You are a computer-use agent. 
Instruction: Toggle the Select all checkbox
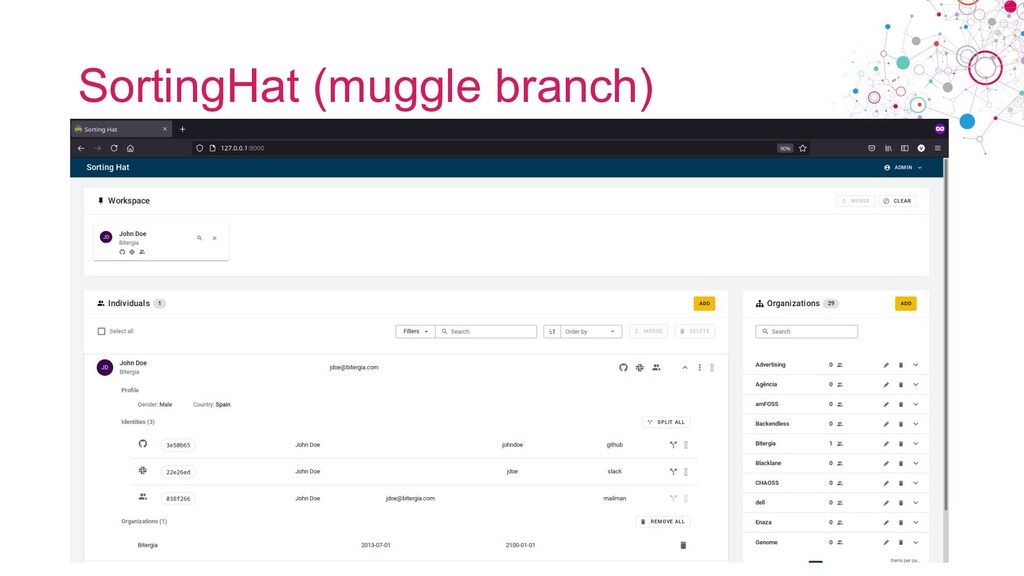101,331
